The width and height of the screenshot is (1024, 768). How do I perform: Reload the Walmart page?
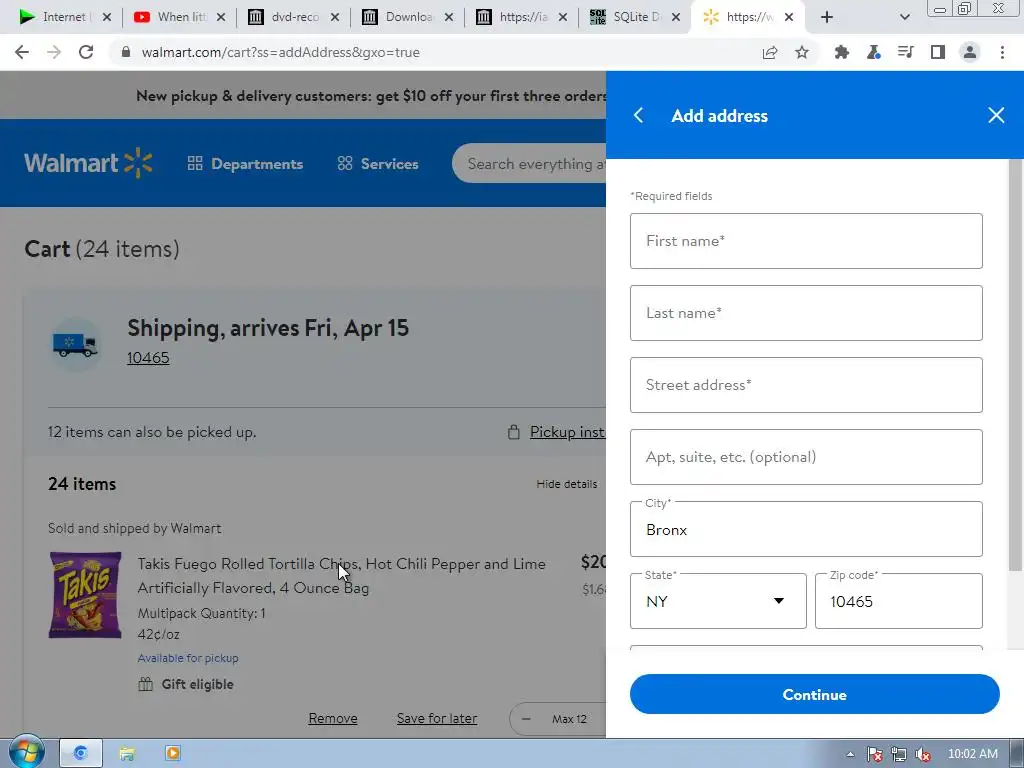pos(86,52)
